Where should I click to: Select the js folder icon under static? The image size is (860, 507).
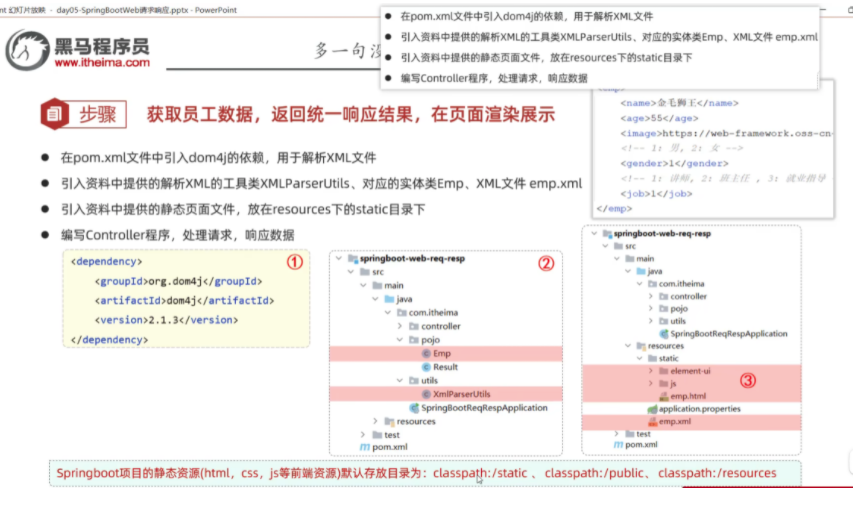pos(664,384)
